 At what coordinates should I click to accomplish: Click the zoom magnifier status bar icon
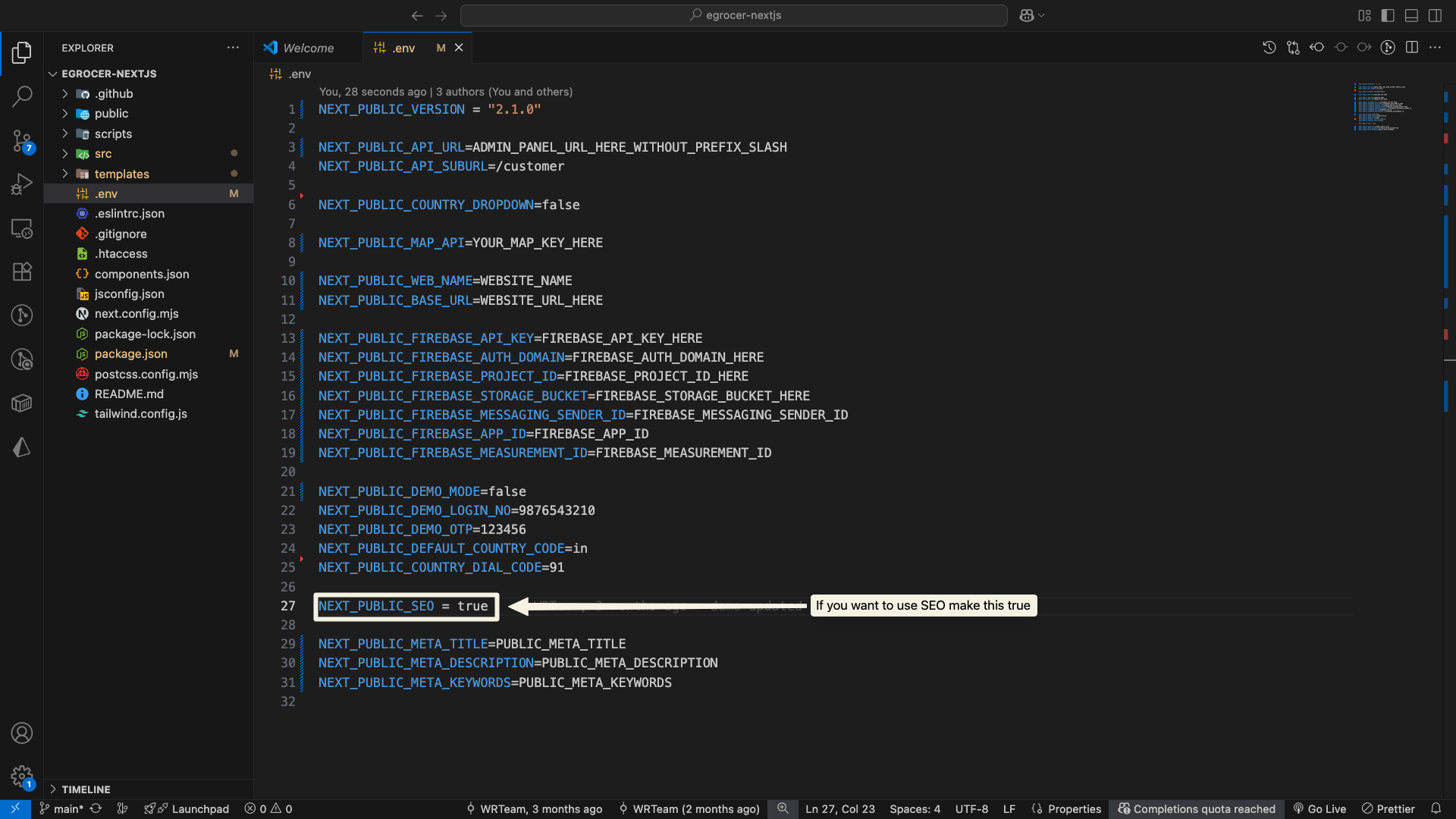point(783,809)
